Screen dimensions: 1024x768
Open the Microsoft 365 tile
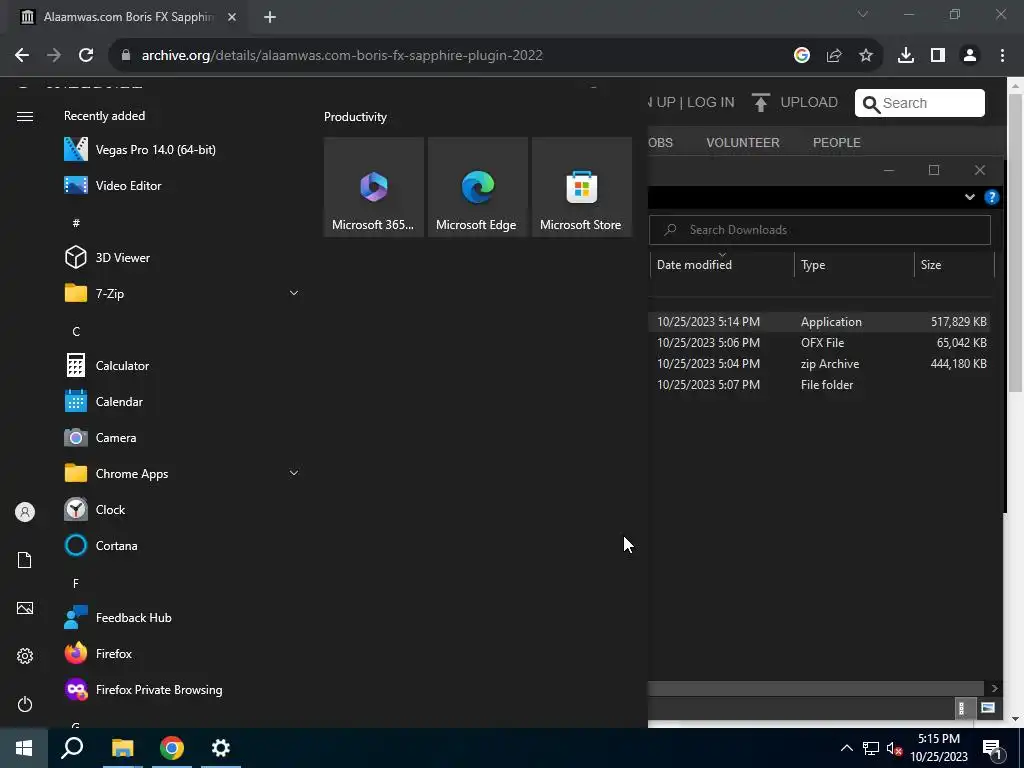(374, 187)
